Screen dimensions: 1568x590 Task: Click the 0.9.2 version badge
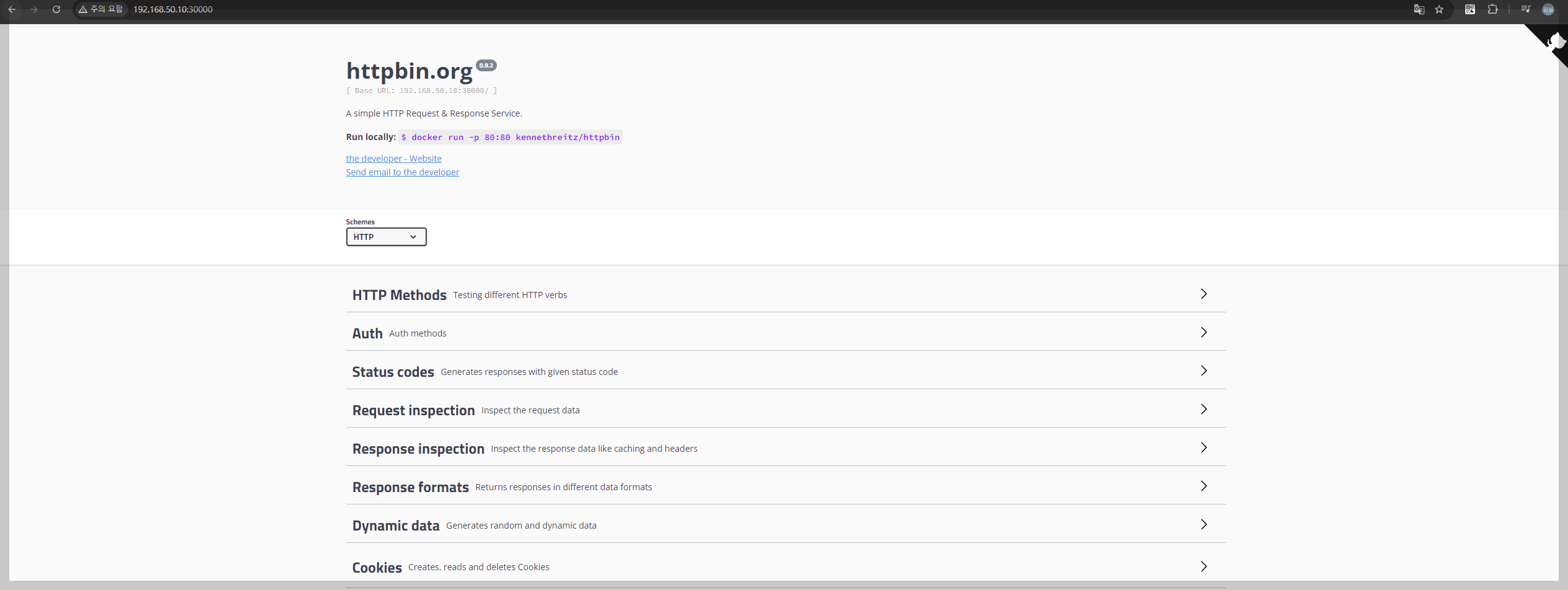pos(486,65)
